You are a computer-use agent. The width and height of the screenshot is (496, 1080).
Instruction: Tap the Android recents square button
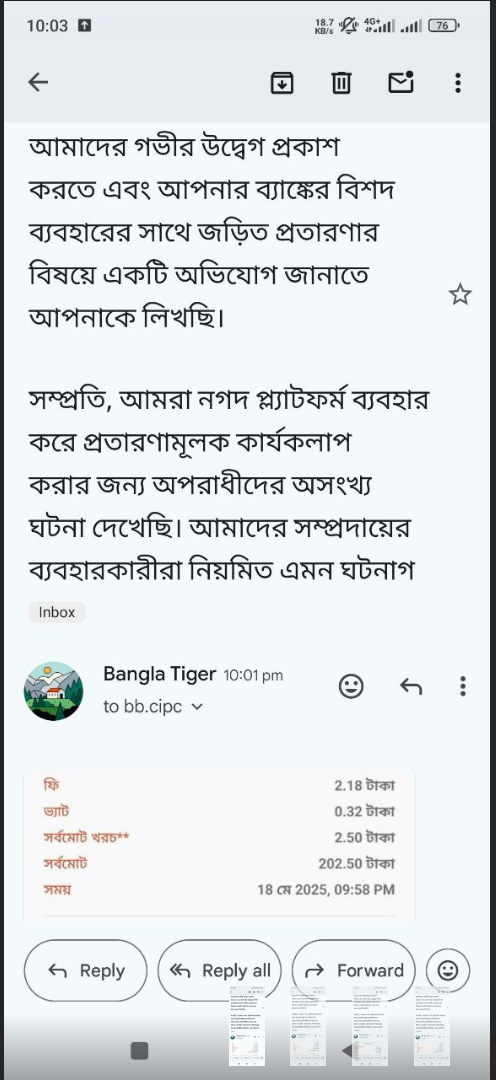[139, 1050]
